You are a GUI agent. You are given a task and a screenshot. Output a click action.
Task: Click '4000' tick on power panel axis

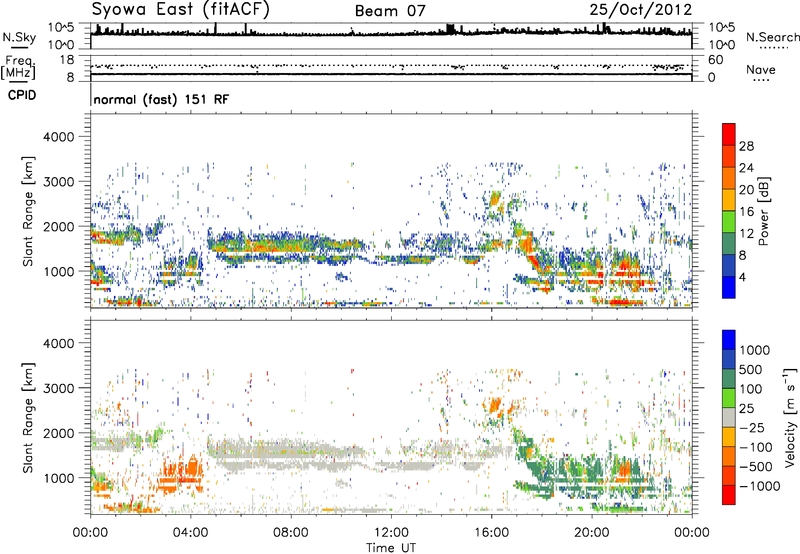pos(59,137)
